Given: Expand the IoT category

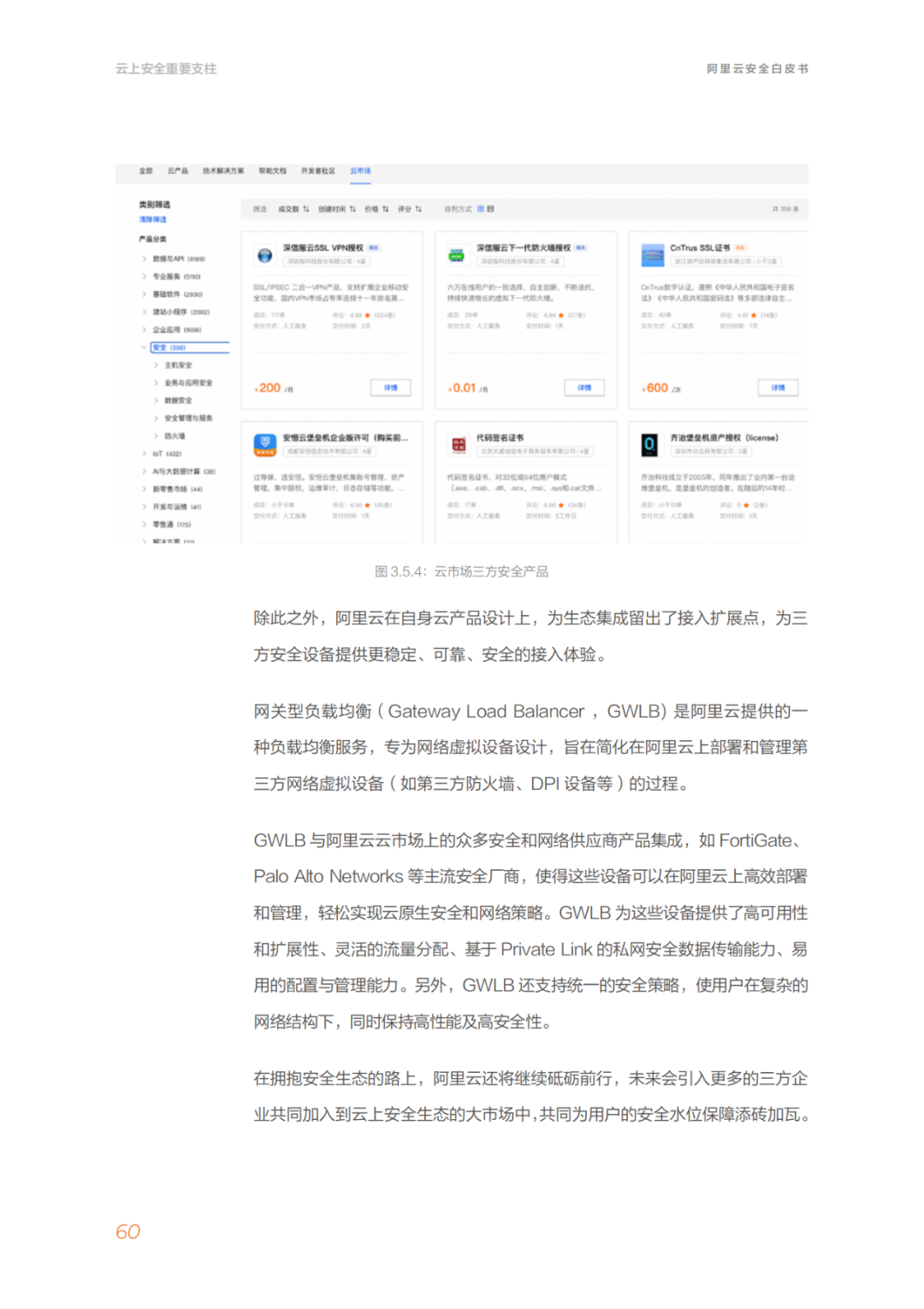Looking at the screenshot, I should [x=144, y=453].
